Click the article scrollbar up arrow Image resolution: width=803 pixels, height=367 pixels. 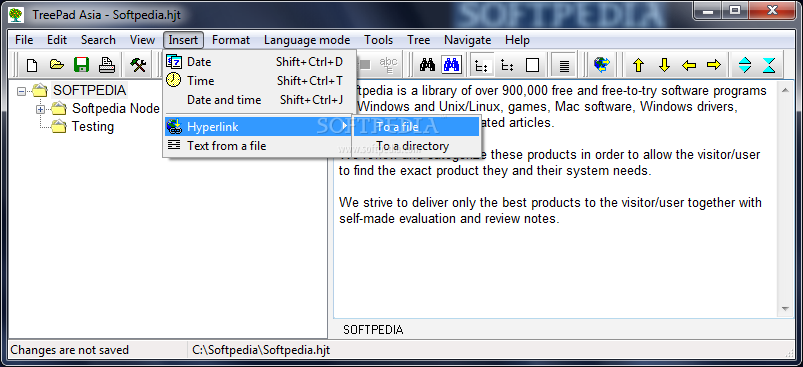click(785, 90)
